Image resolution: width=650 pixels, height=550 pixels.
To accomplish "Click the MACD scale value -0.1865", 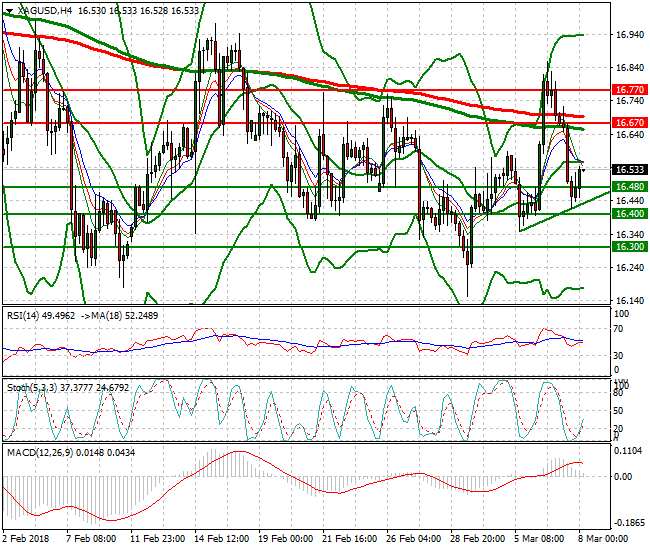I will pyautogui.click(x=629, y=523).
